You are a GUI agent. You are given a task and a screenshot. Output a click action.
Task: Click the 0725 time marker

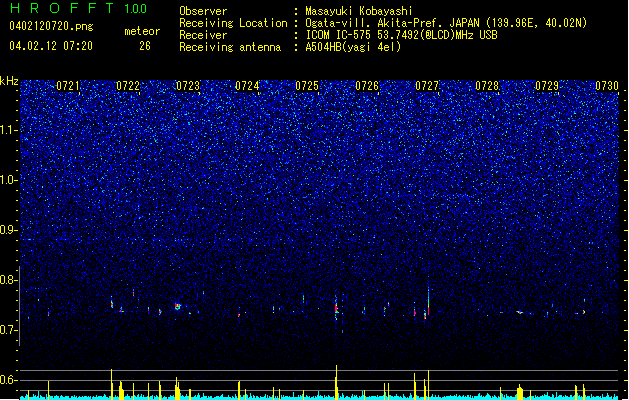point(307,86)
